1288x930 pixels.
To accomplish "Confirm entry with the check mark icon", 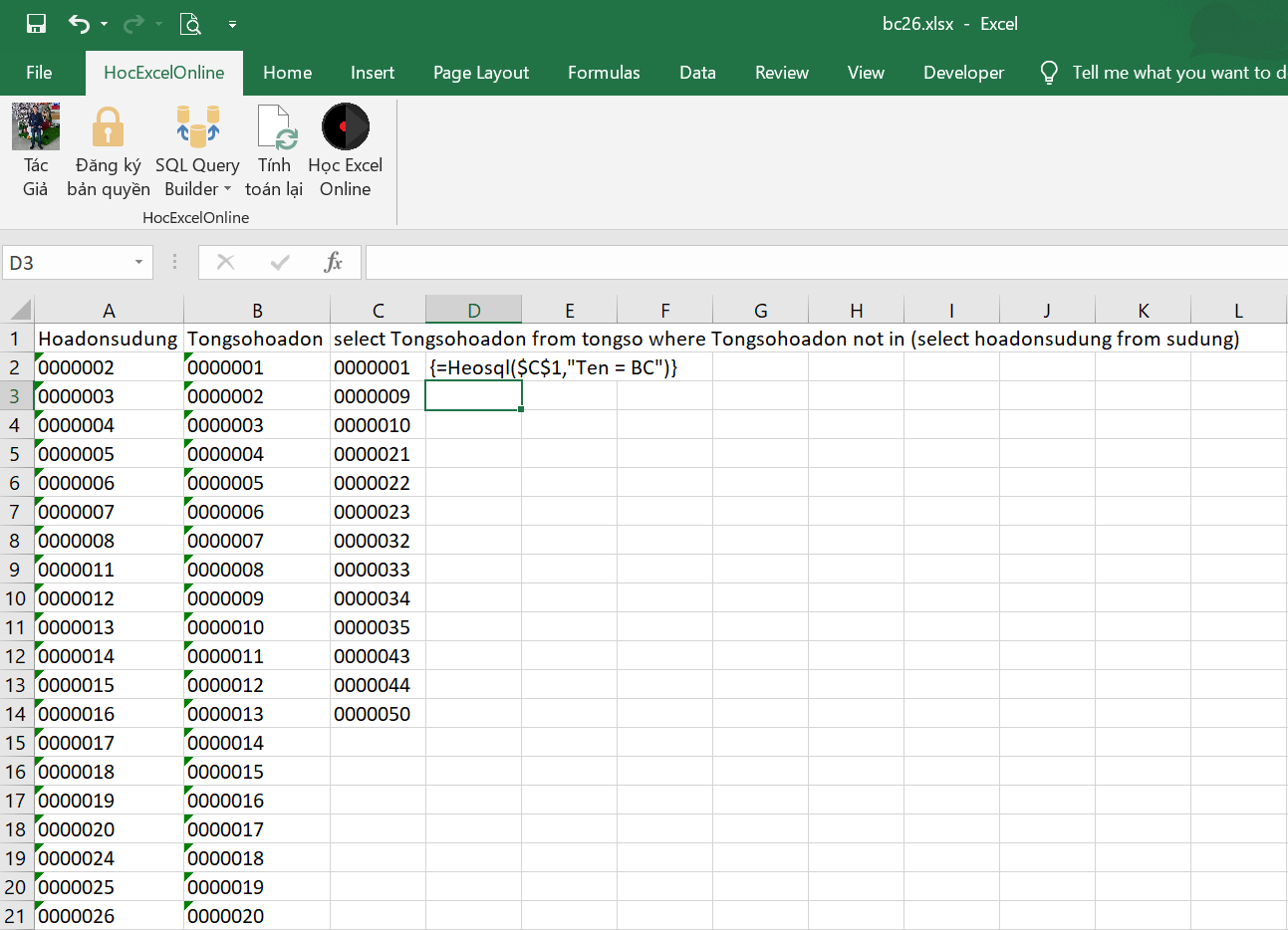I will (x=280, y=262).
